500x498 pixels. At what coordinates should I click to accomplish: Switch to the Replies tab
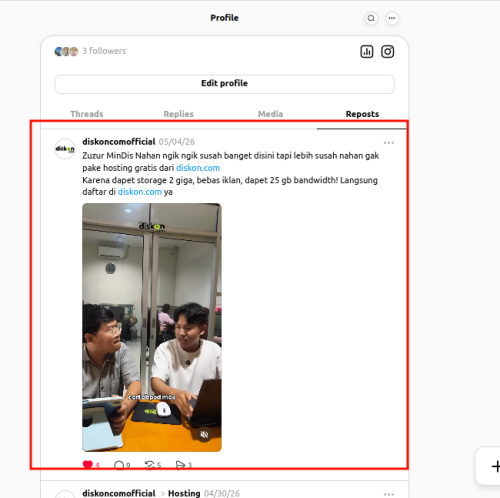(178, 114)
